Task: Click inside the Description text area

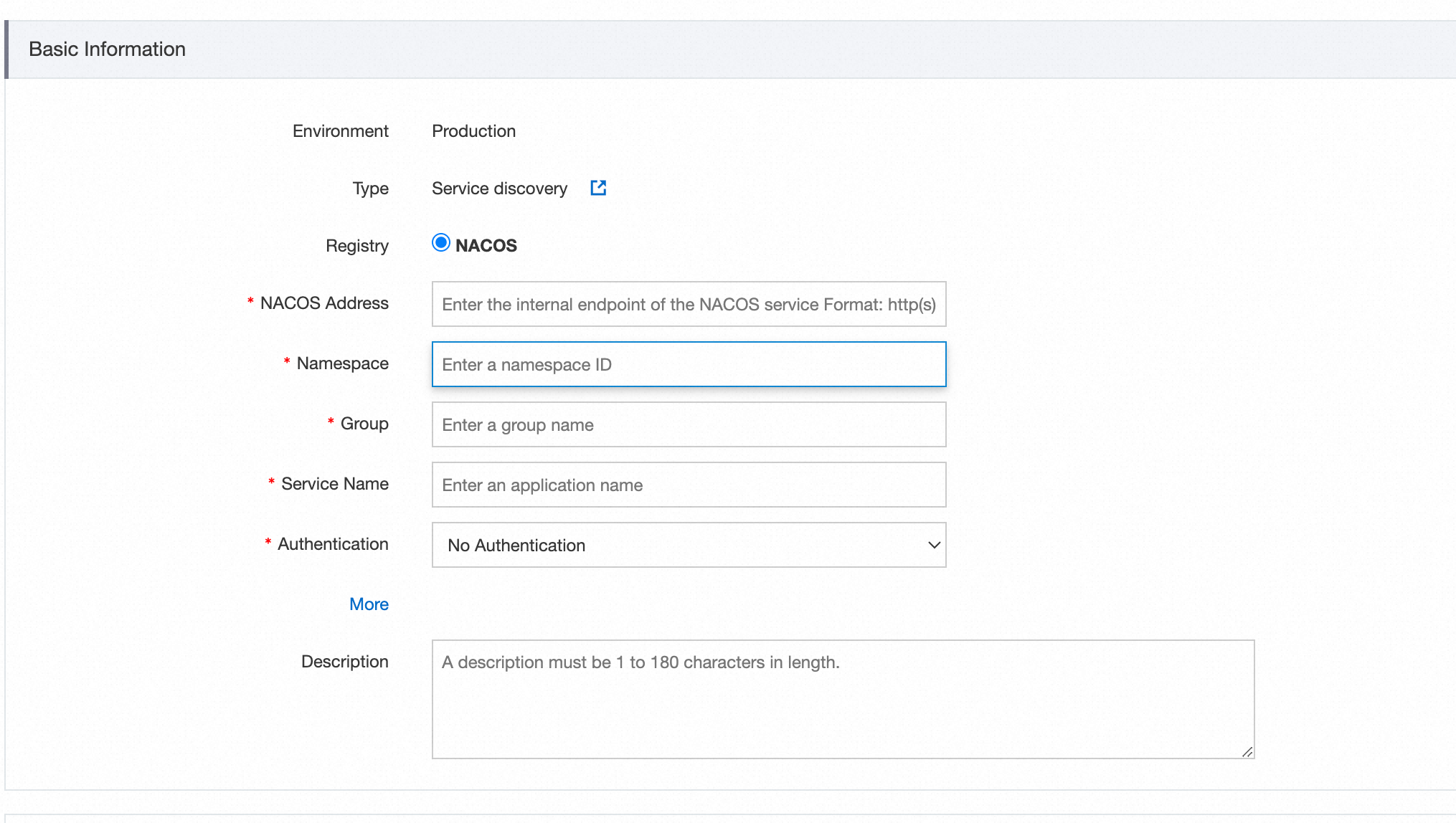Action: [x=843, y=699]
